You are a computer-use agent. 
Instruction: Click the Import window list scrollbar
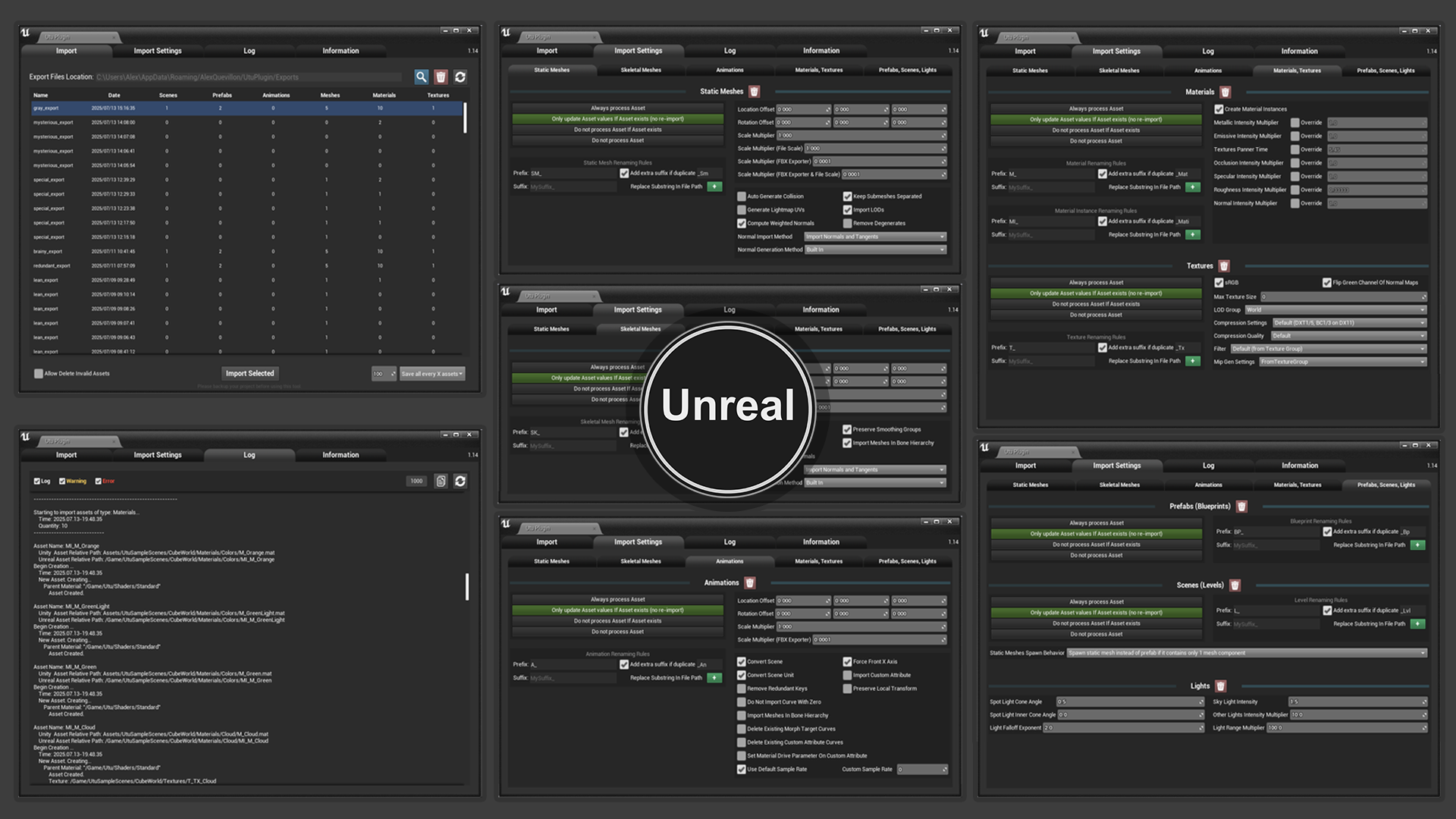pyautogui.click(x=465, y=118)
